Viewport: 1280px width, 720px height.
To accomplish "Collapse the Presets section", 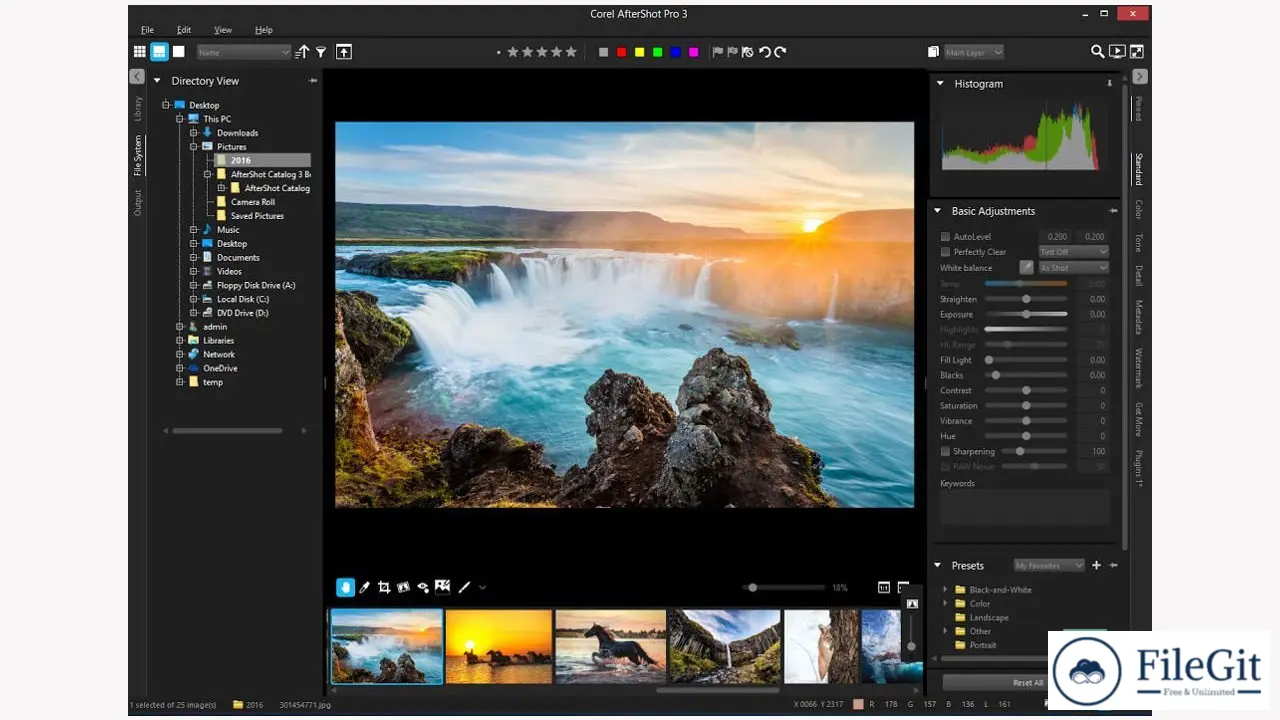I will 938,565.
